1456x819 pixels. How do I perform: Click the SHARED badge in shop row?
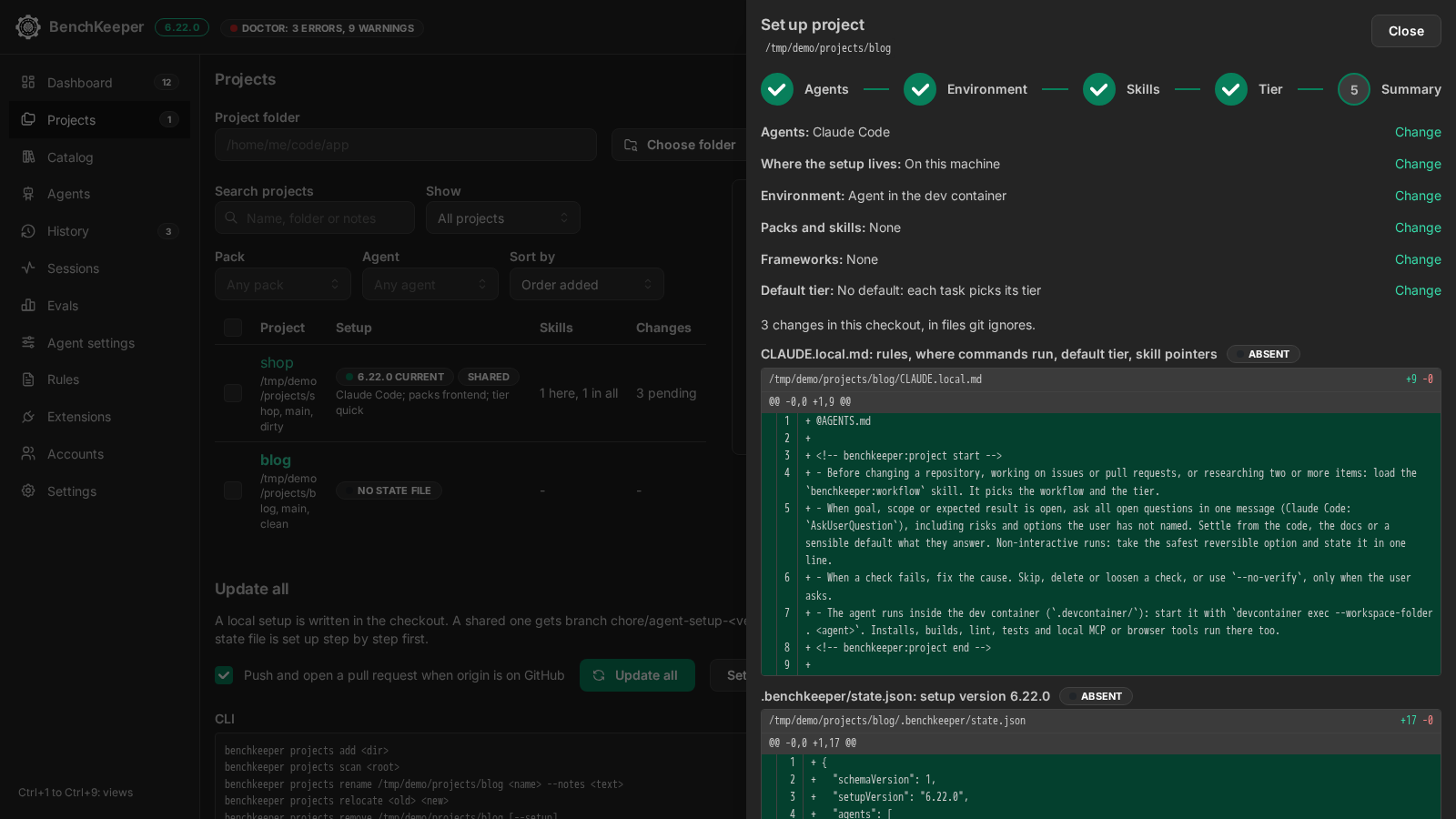click(489, 377)
